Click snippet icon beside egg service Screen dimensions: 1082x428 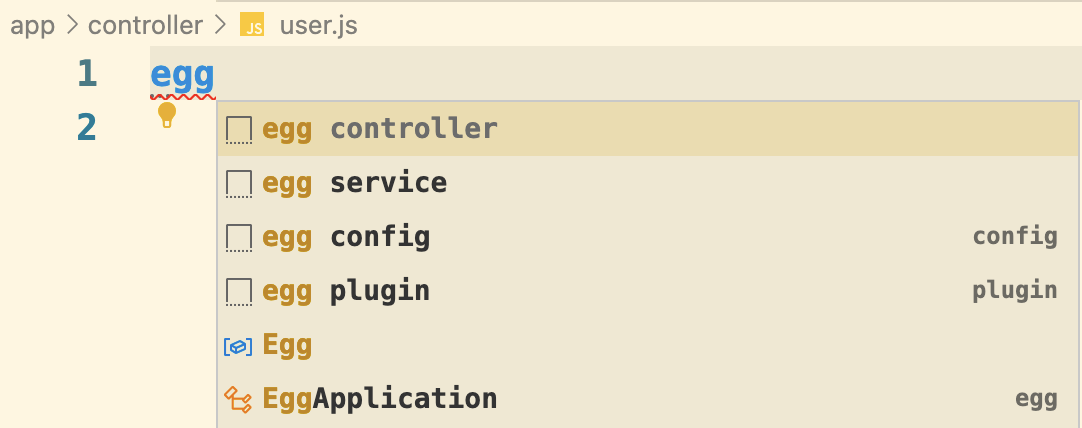point(238,183)
